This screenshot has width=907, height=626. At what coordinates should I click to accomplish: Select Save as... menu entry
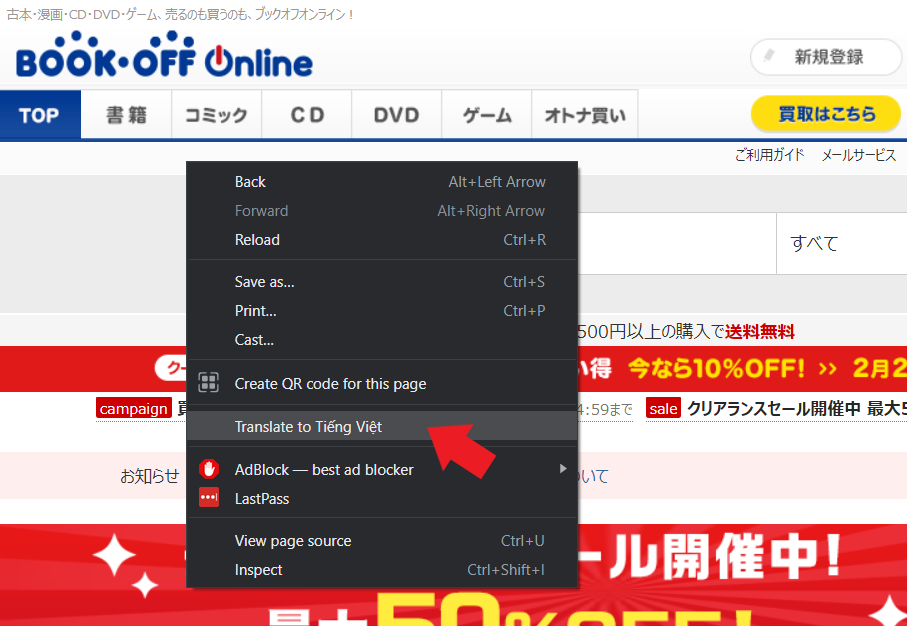click(x=382, y=282)
